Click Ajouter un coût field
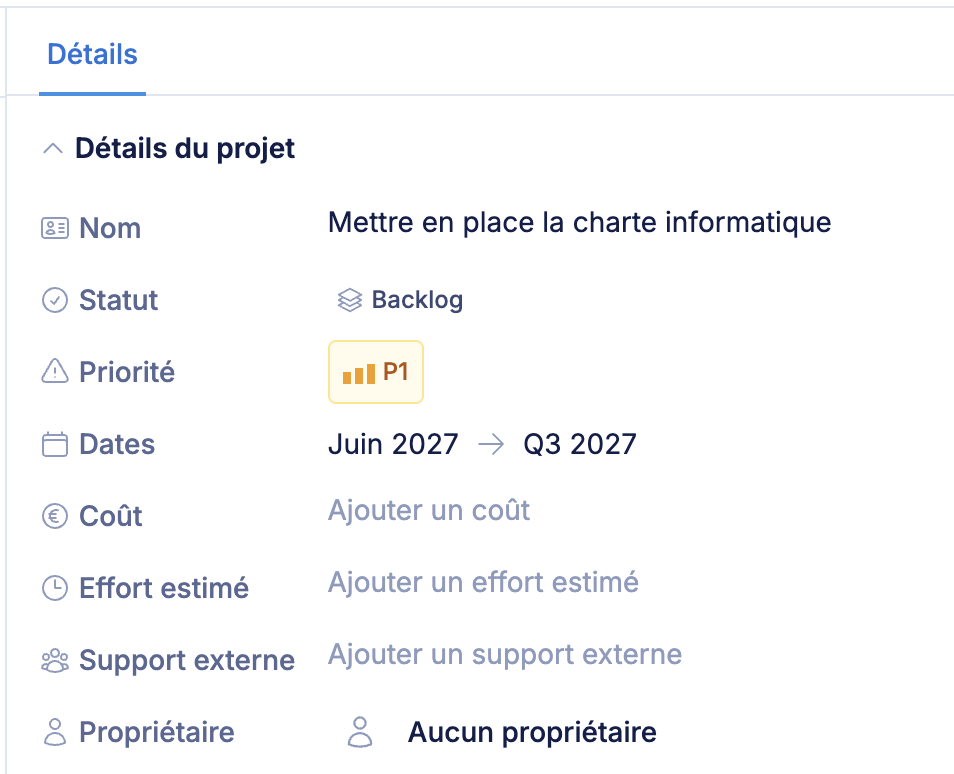The height and width of the screenshot is (774, 954). (x=429, y=510)
